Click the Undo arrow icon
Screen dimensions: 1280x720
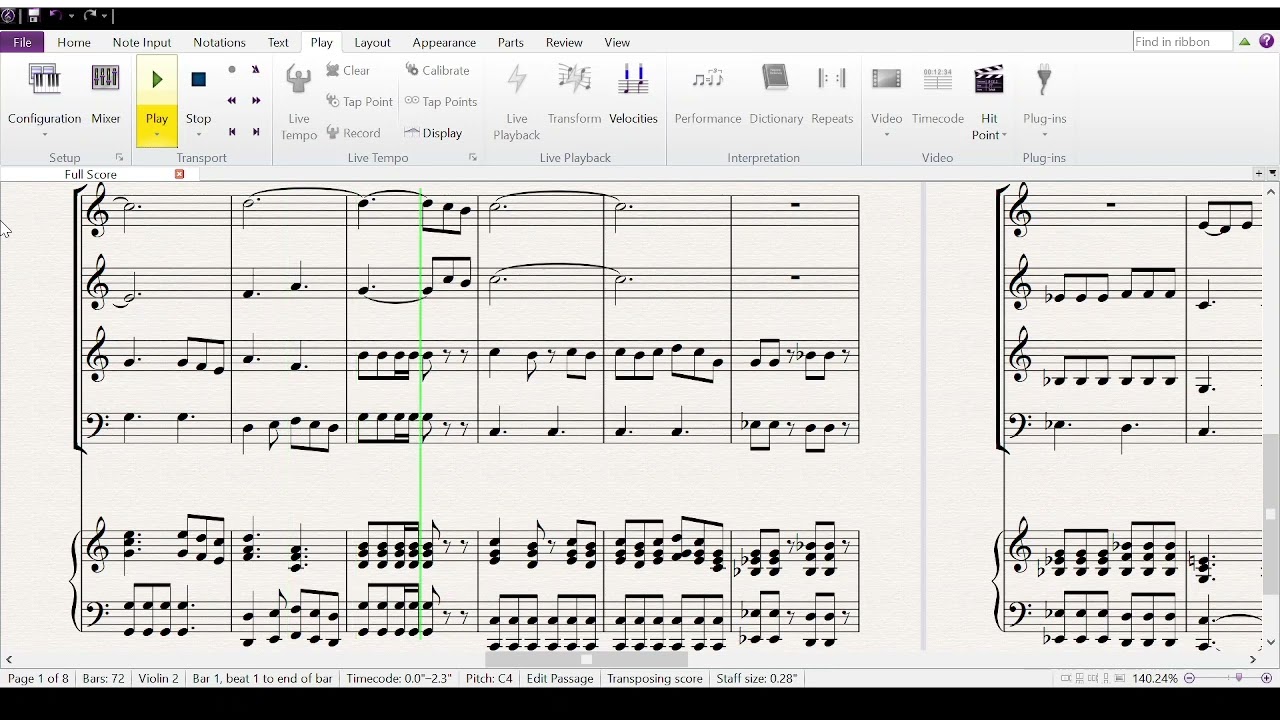coord(56,16)
